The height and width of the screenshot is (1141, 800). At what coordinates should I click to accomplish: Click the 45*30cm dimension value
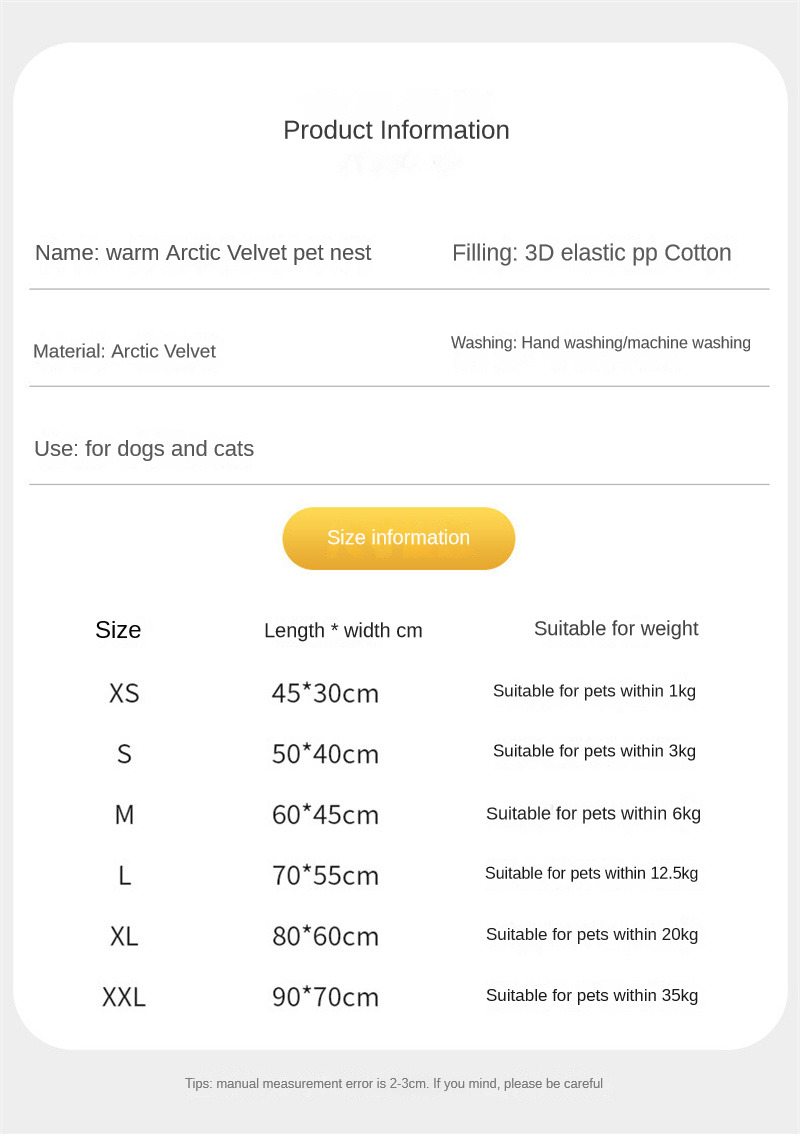click(x=325, y=693)
